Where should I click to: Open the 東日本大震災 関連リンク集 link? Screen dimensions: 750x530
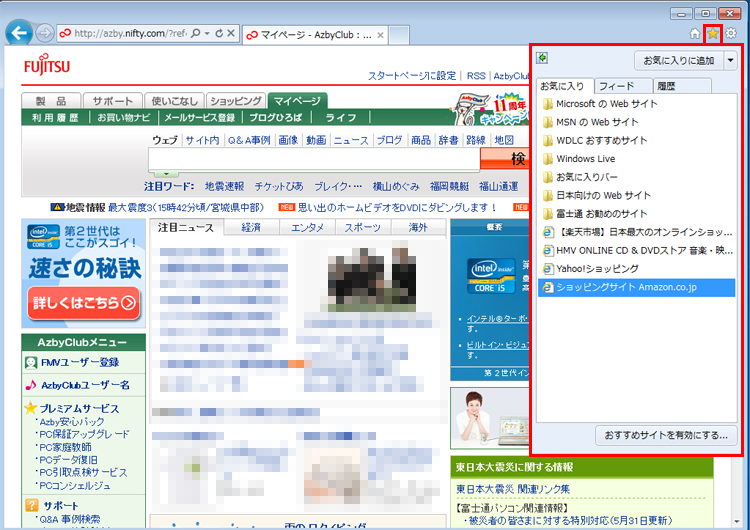513,489
